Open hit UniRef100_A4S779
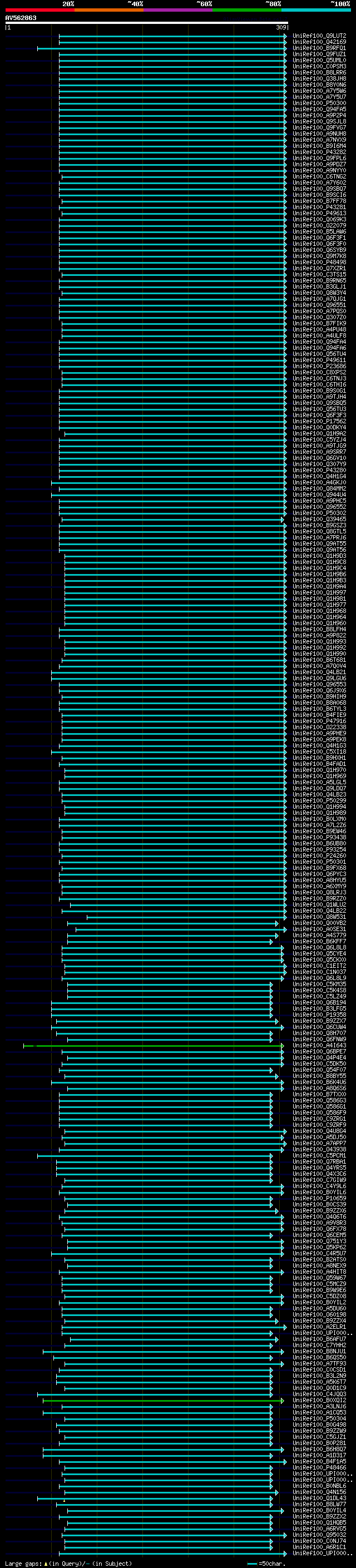This screenshot has height=1568, width=356. click(319, 935)
